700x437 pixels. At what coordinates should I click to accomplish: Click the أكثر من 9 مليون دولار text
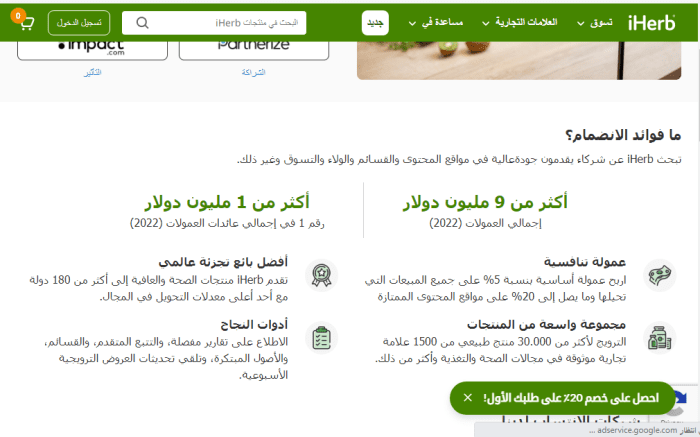[485, 202]
